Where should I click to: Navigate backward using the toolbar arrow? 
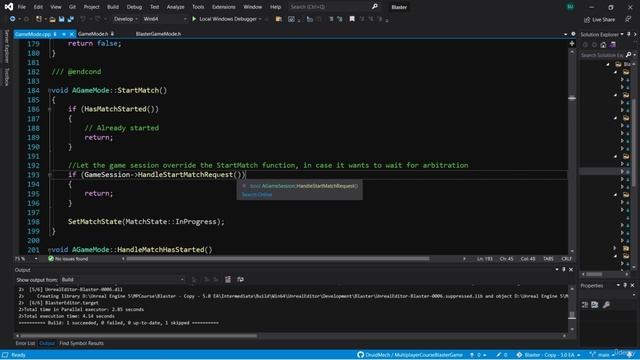click(x=12, y=19)
